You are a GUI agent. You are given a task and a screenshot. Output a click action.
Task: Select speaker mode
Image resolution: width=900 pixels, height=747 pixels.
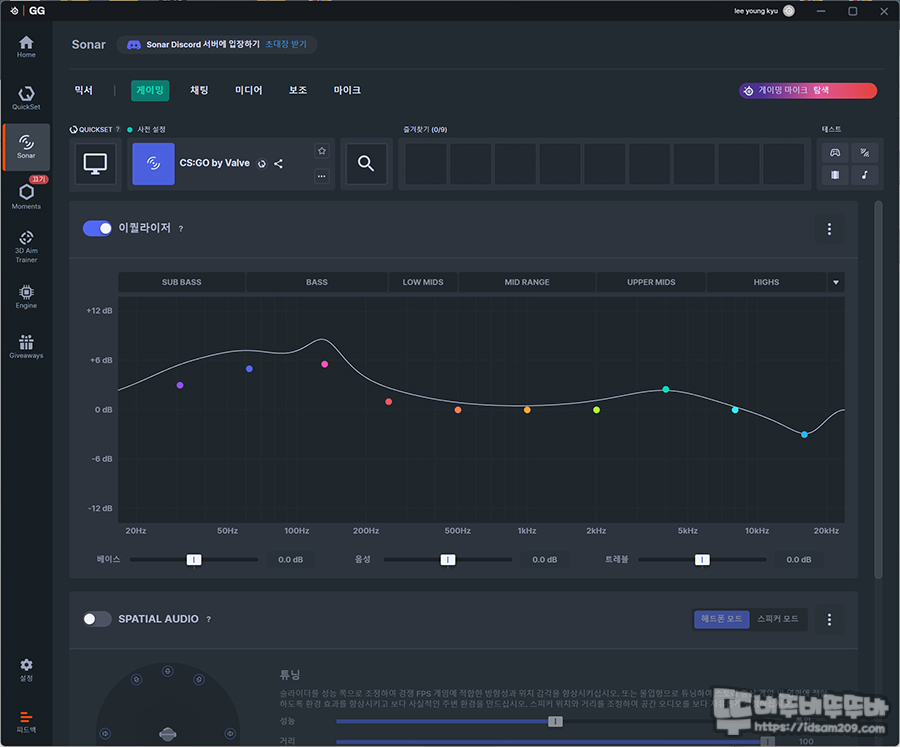click(x=778, y=619)
